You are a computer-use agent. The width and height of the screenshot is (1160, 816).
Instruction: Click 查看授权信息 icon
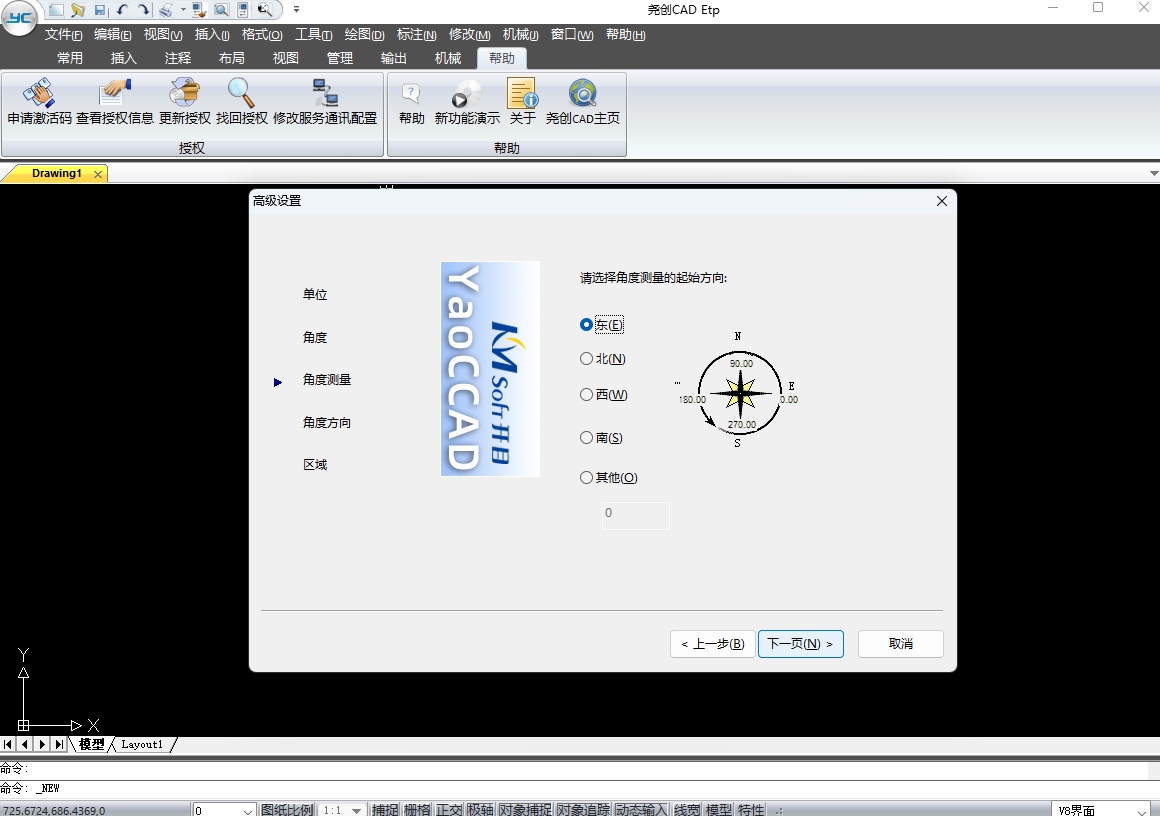tap(114, 93)
